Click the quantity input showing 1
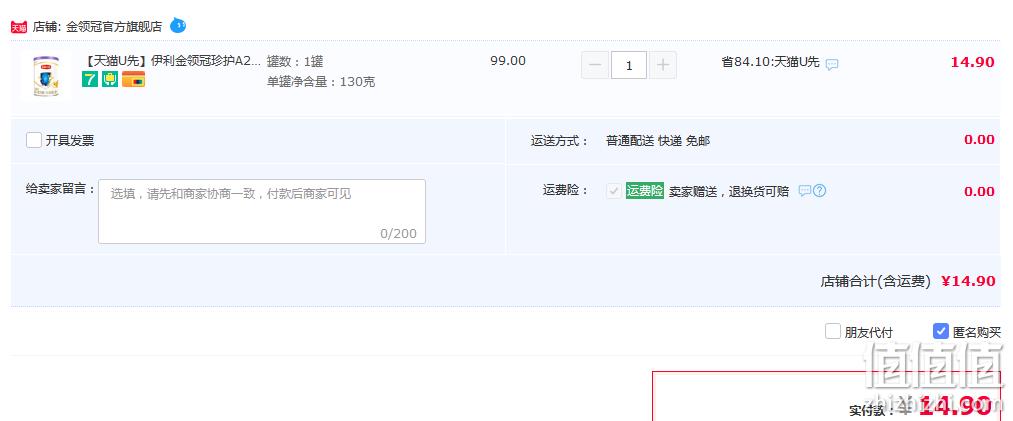 coord(629,65)
